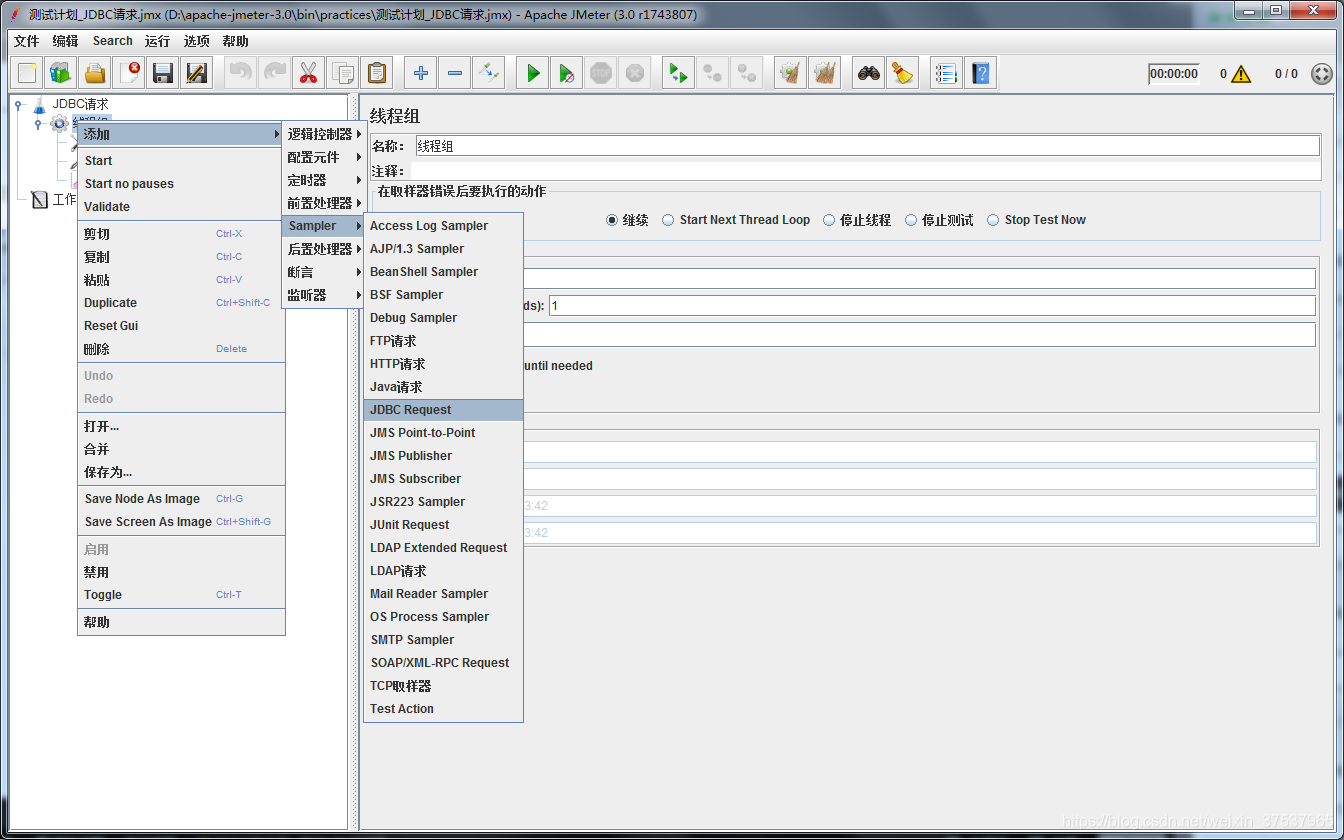This screenshot has width=1344, height=840.
Task: Open the 选项 menu
Action: pos(197,41)
